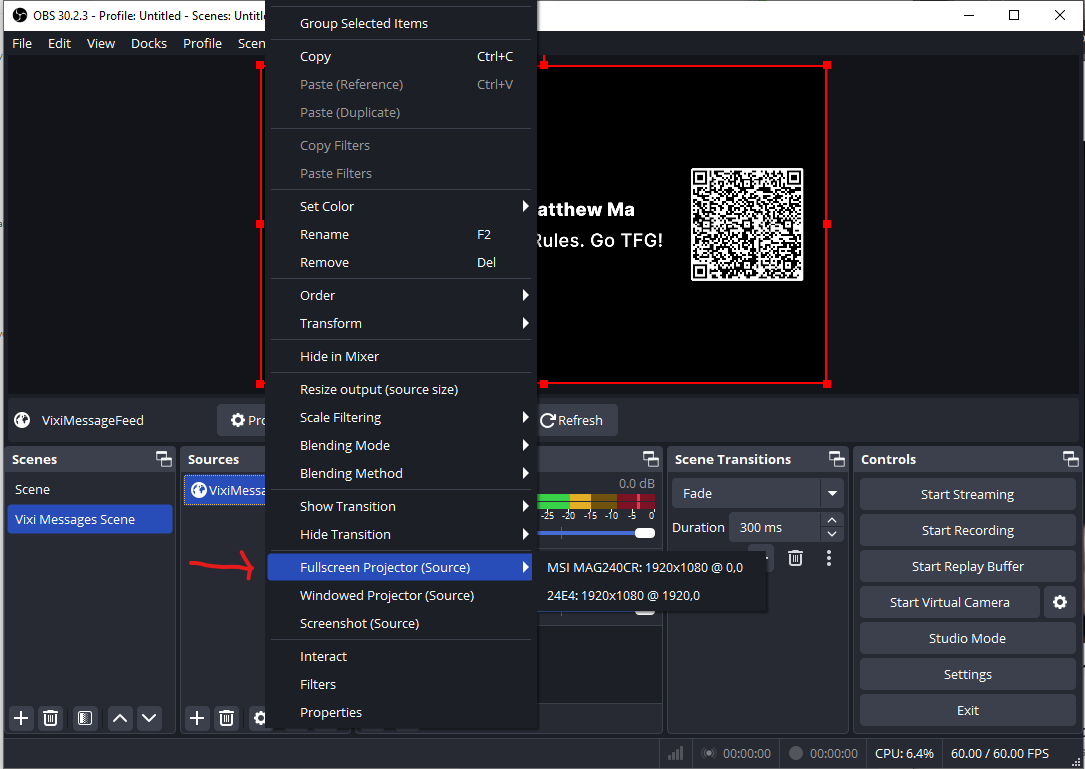Delete selected scene with trash icon
Image resolution: width=1085 pixels, height=769 pixels.
(51, 718)
